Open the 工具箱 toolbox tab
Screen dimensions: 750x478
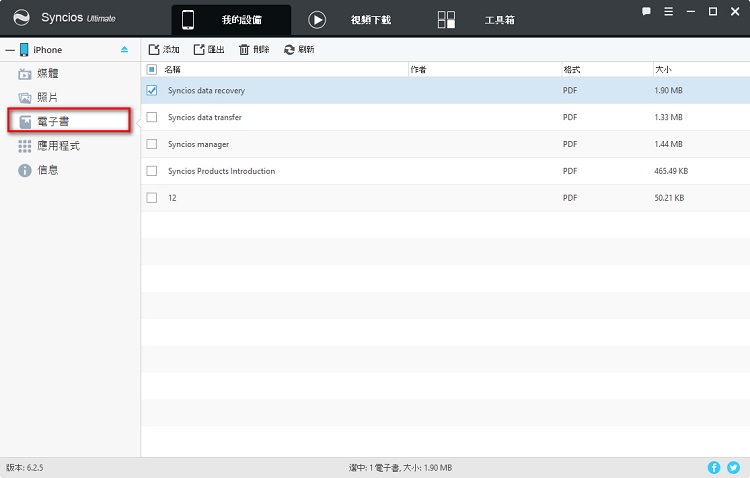coord(499,20)
